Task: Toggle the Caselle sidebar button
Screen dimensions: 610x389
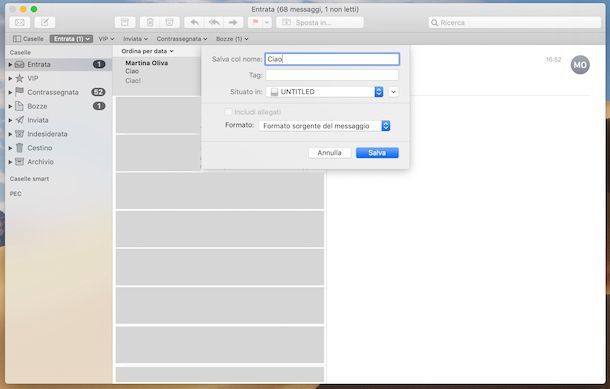Action: 28,39
